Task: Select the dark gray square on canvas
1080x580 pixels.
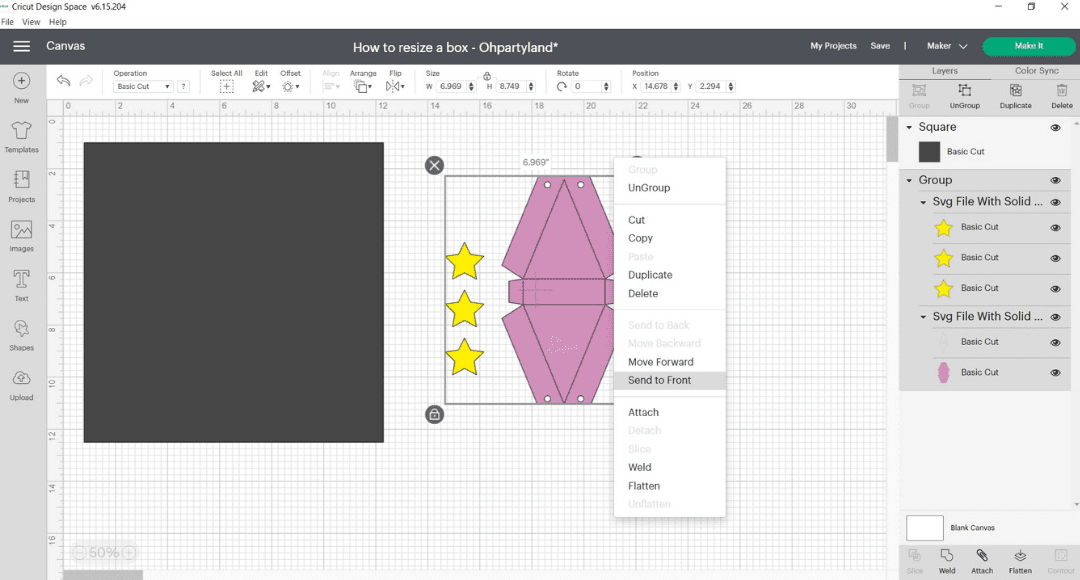Action: point(233,292)
